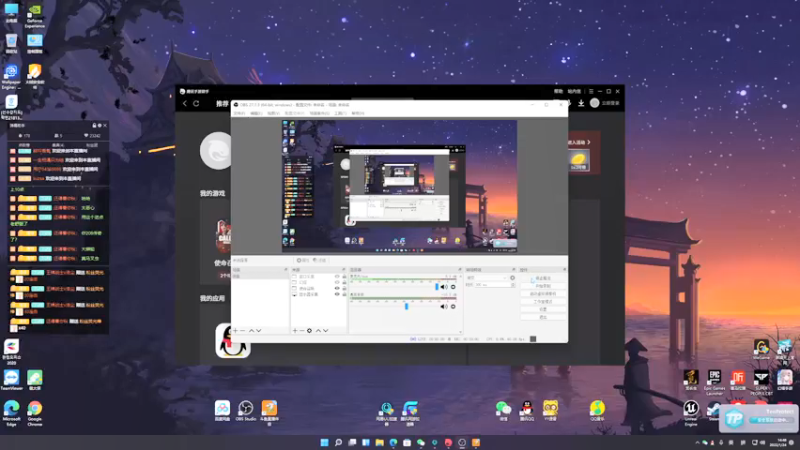Pop out the Audio Mixer dock panel
The width and height of the screenshot is (800, 450).
(460, 269)
